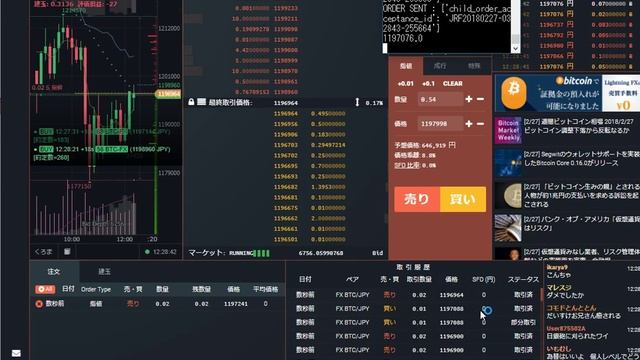640x360 pixels.
Task: Click the grid icon next to くろま
Action: coord(67,251)
